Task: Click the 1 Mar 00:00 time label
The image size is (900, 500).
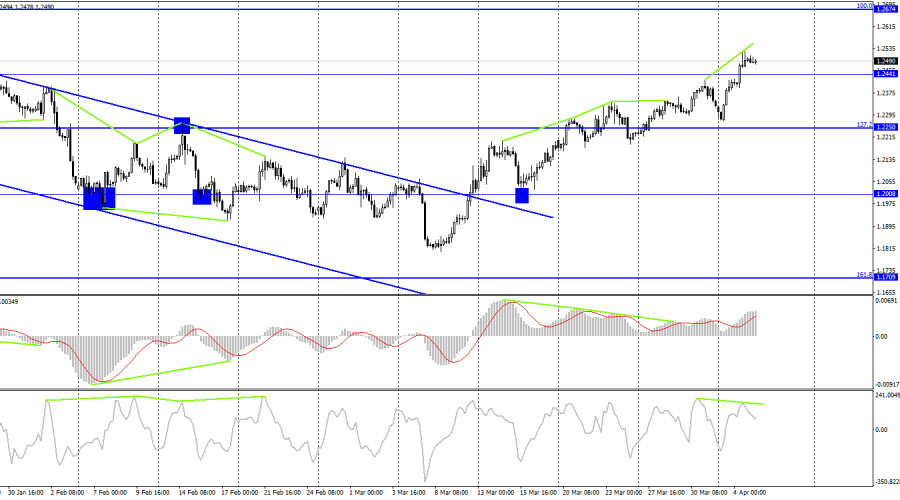Action: tap(366, 493)
